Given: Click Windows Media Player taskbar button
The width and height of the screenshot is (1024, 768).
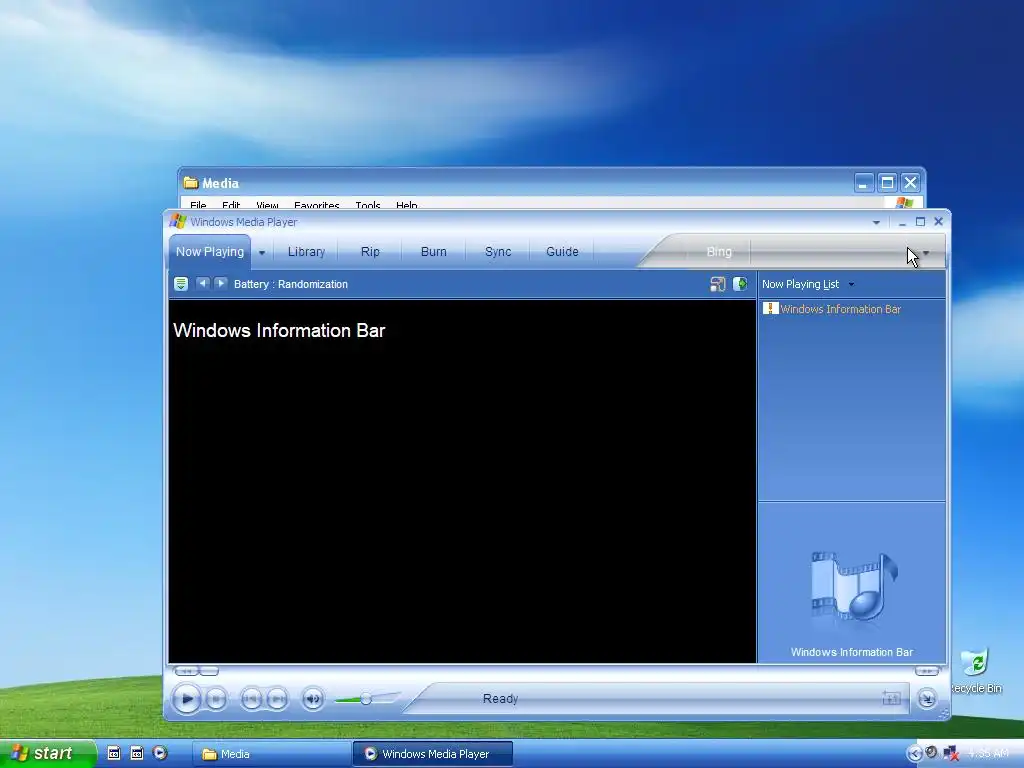Looking at the screenshot, I should pos(433,754).
